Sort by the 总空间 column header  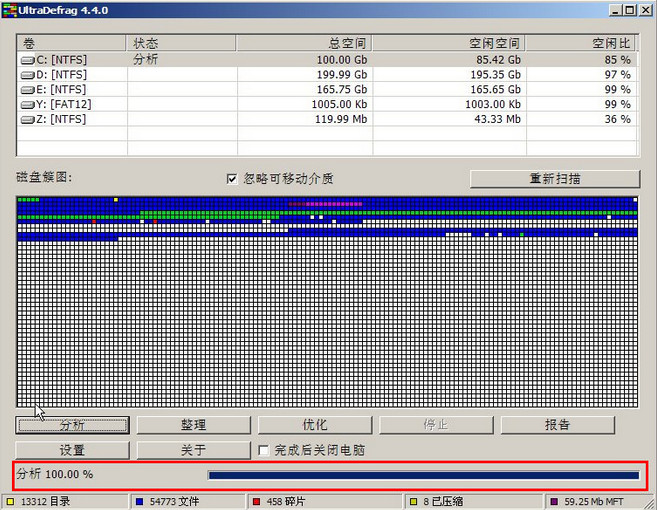point(304,43)
